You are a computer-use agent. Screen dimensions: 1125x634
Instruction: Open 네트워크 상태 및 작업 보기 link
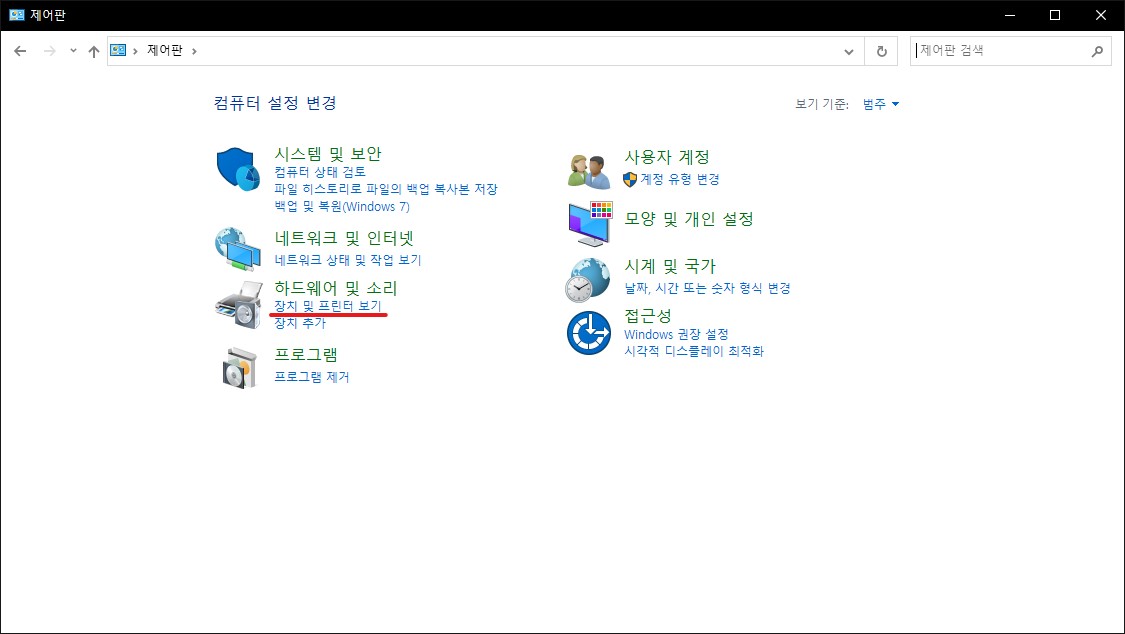[x=348, y=260]
